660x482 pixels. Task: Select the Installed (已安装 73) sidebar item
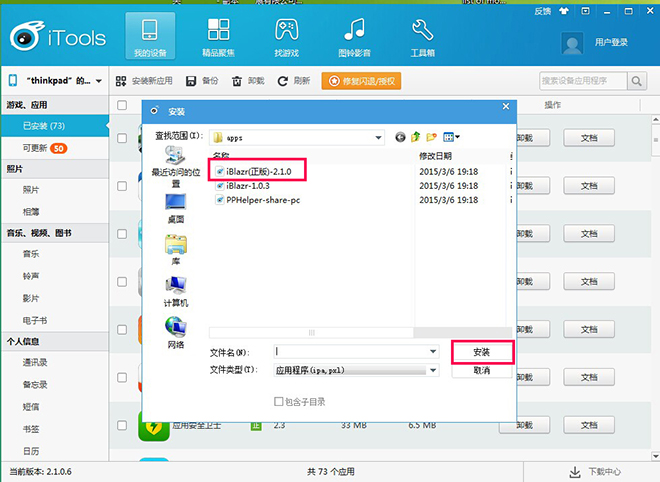(x=55, y=126)
